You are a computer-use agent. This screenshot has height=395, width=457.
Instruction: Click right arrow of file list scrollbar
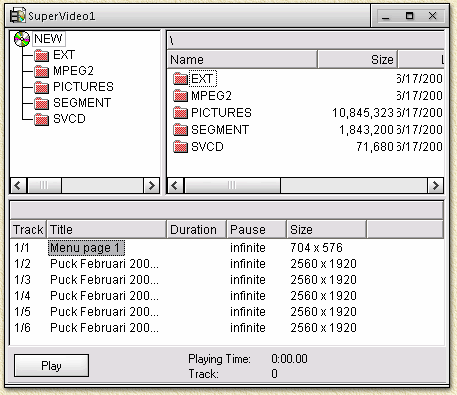[x=435, y=185]
